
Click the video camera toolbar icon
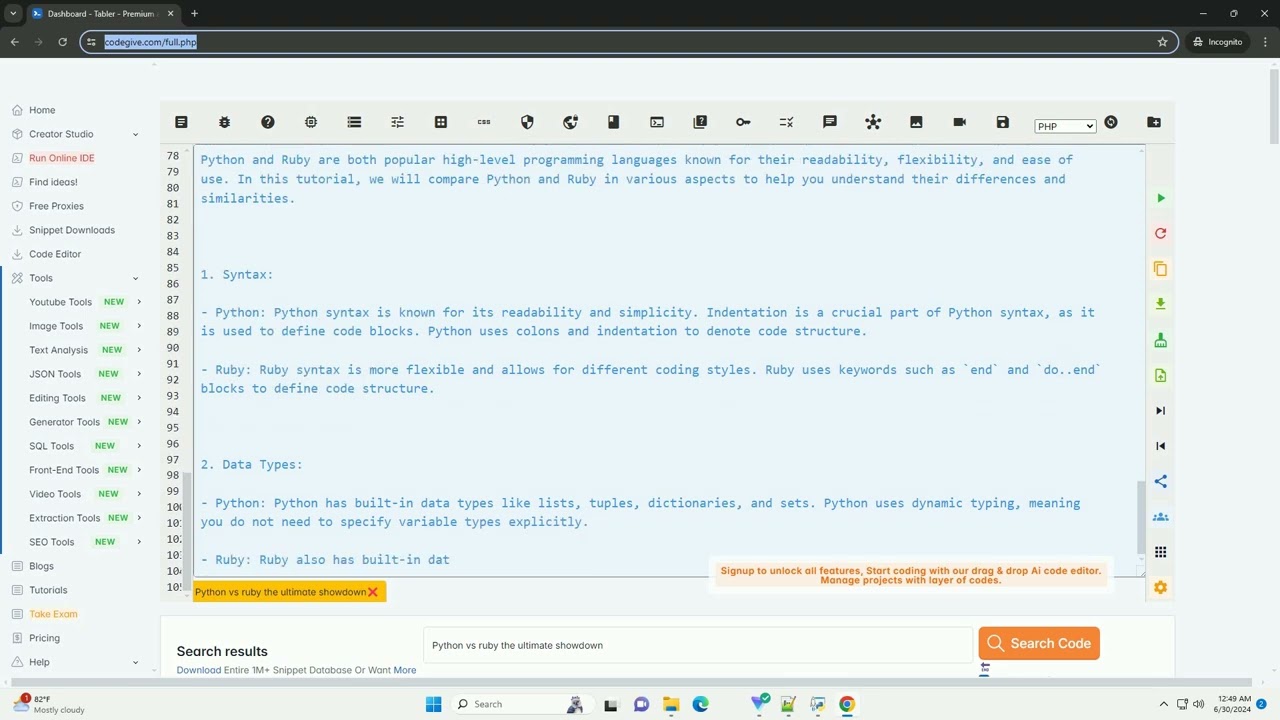point(960,122)
